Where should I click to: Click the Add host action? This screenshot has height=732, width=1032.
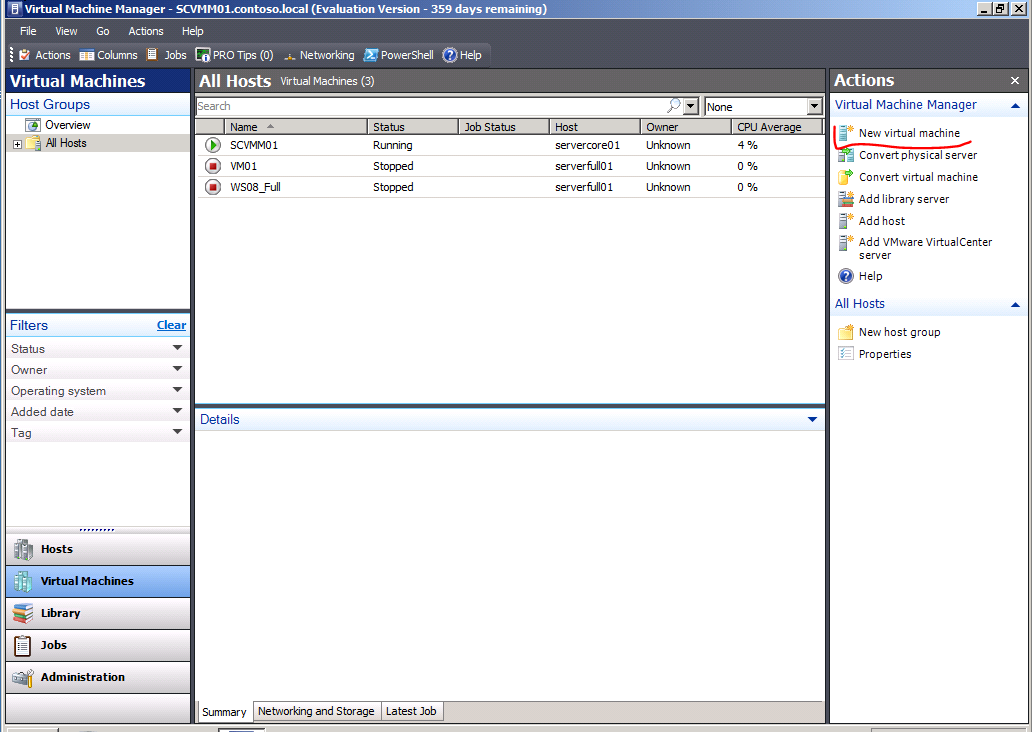(871, 221)
